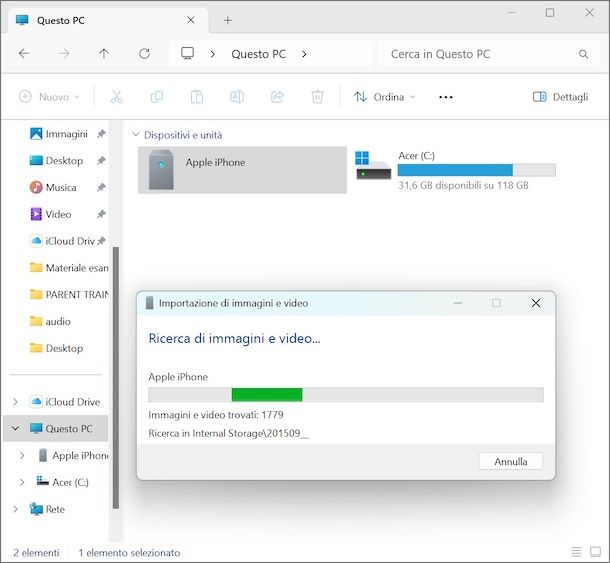Select Acer (C:) in navigation tree
610x563 pixels.
click(x=62, y=482)
